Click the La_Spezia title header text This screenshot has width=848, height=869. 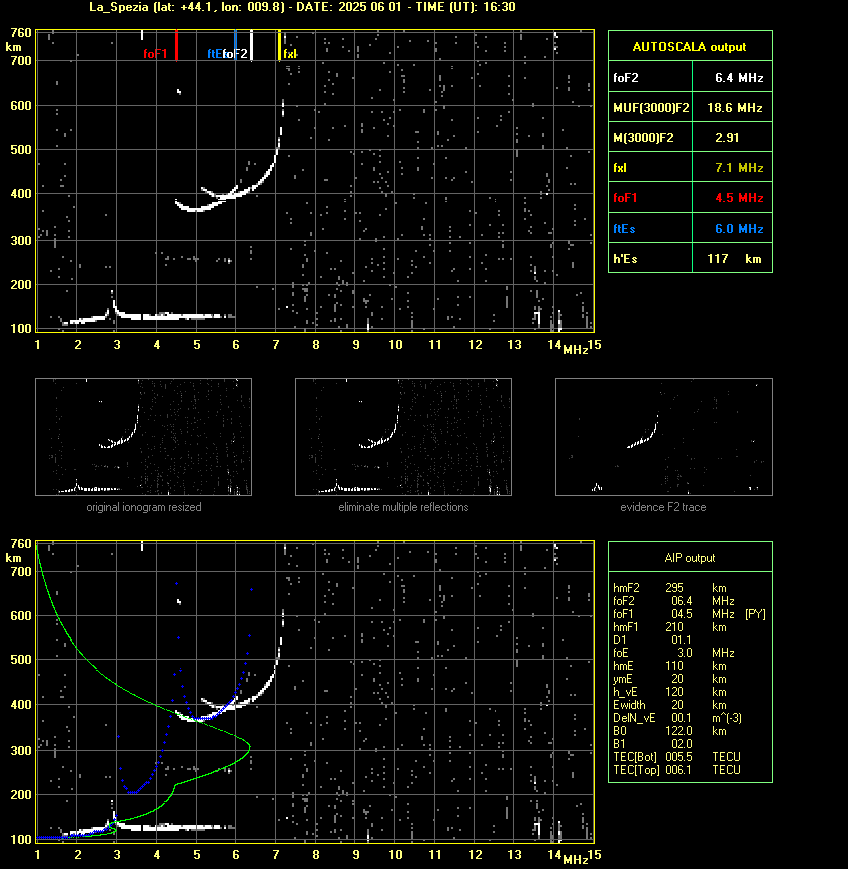pyautogui.click(x=302, y=7)
